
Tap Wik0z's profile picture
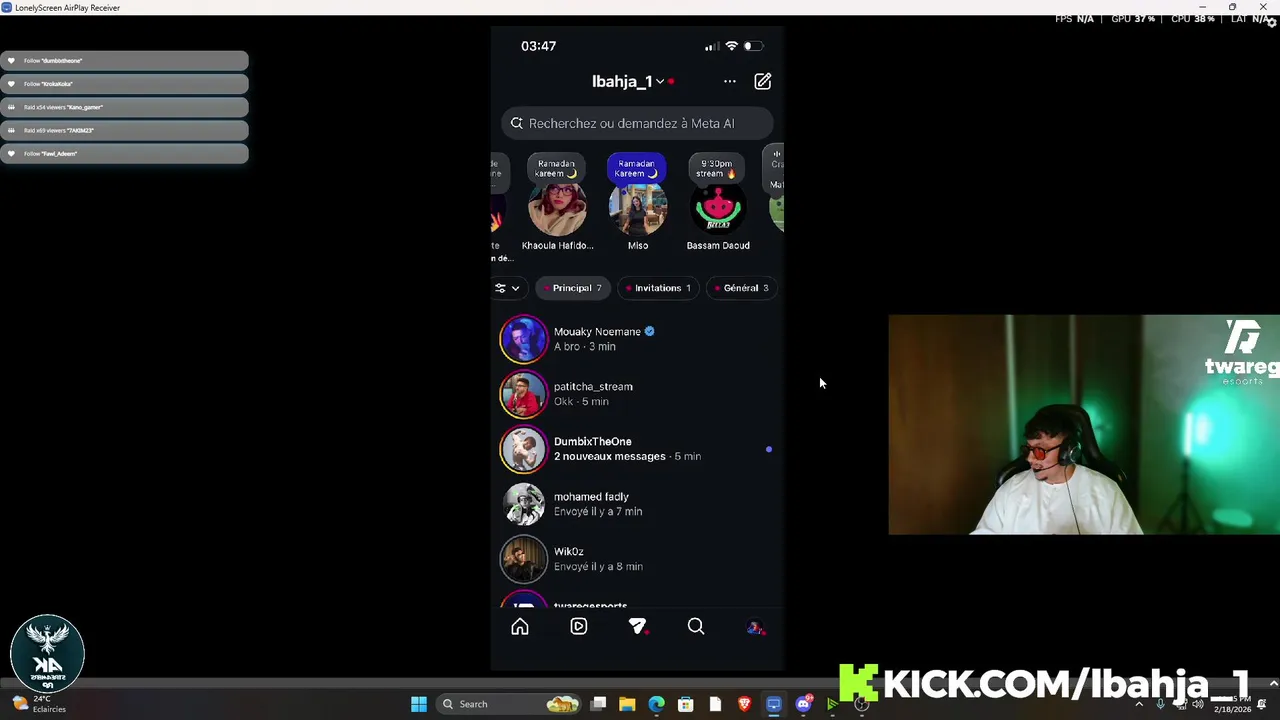point(524,559)
